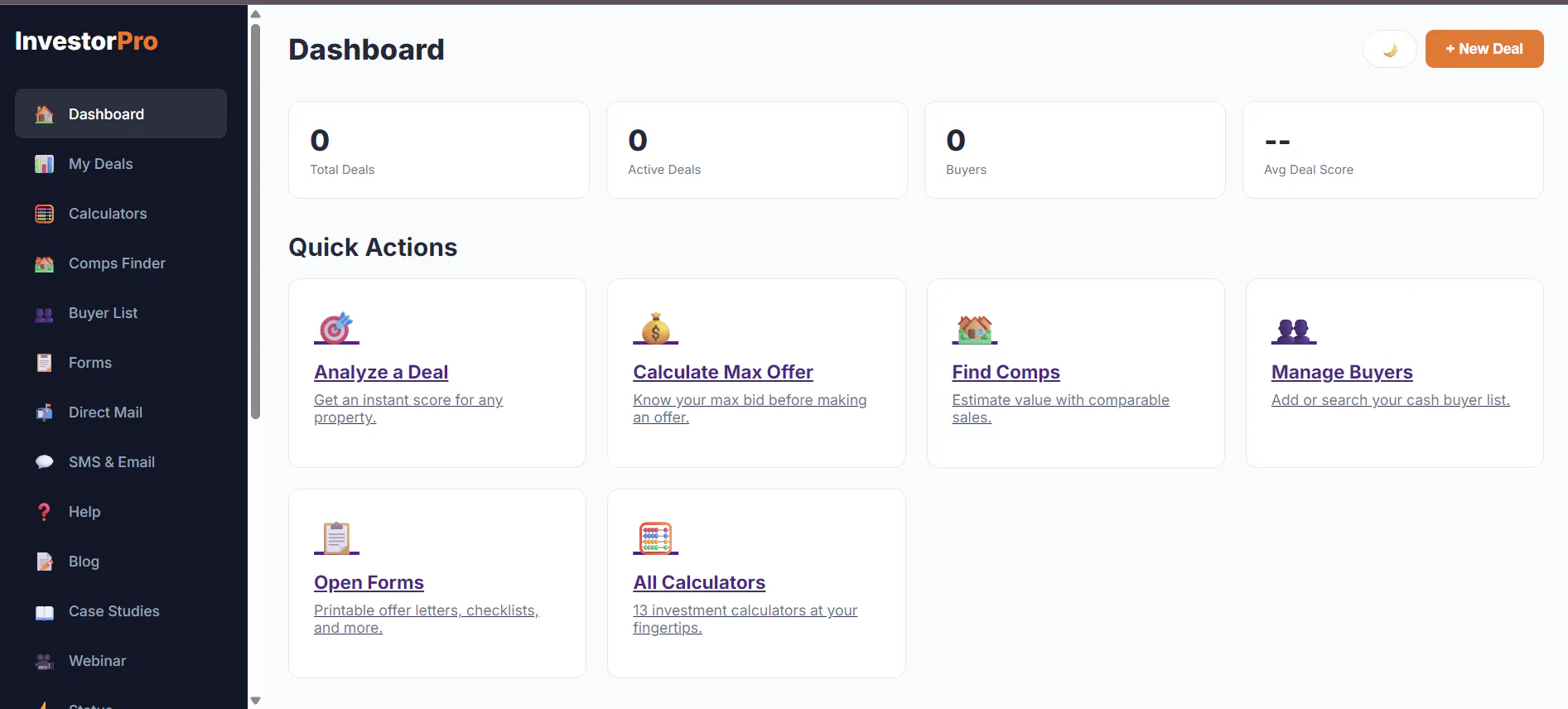Open Buyer List from sidebar
This screenshot has width=1568, height=709.
(x=121, y=313)
